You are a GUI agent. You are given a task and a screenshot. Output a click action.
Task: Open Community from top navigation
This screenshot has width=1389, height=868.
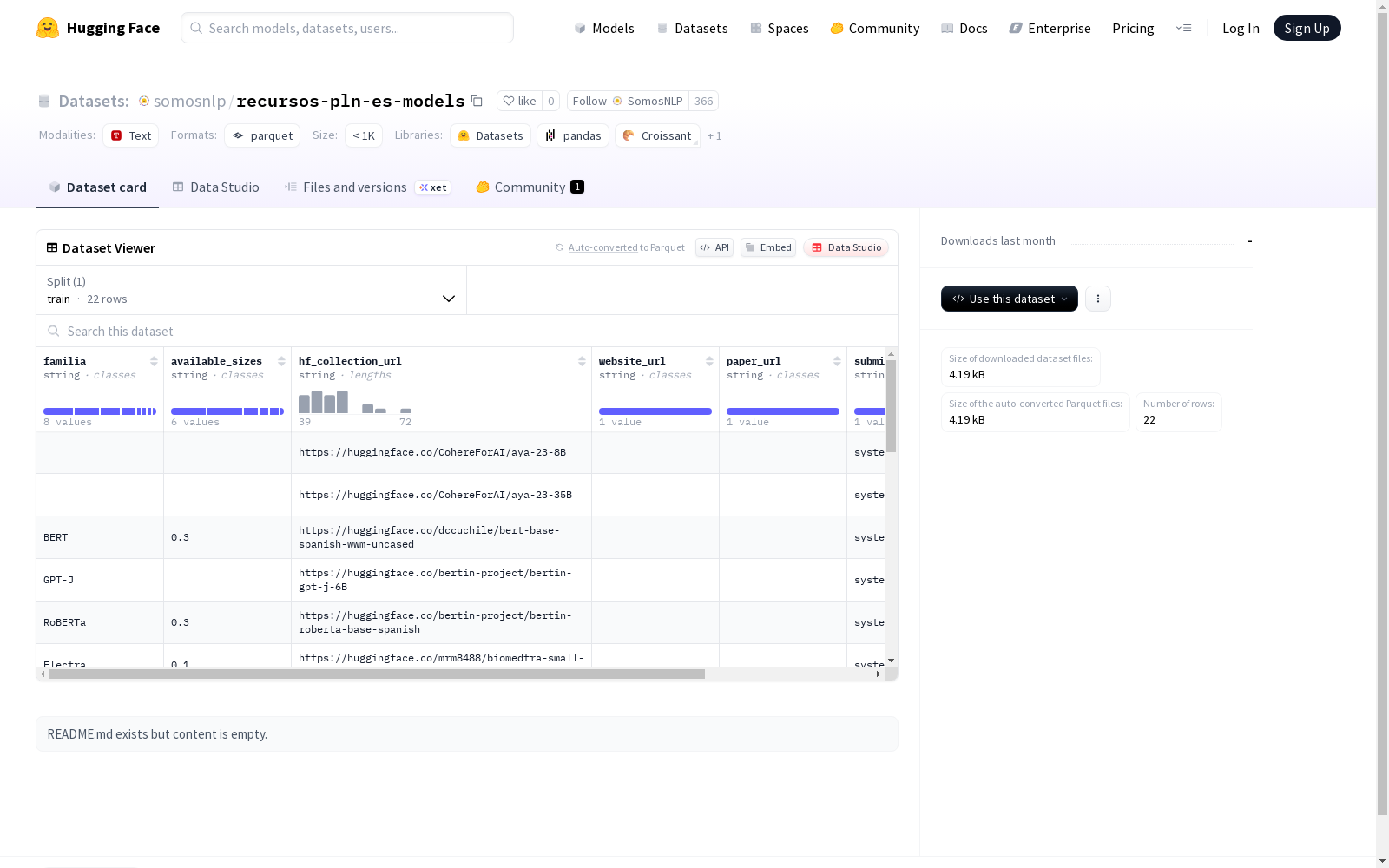[x=874, y=28]
